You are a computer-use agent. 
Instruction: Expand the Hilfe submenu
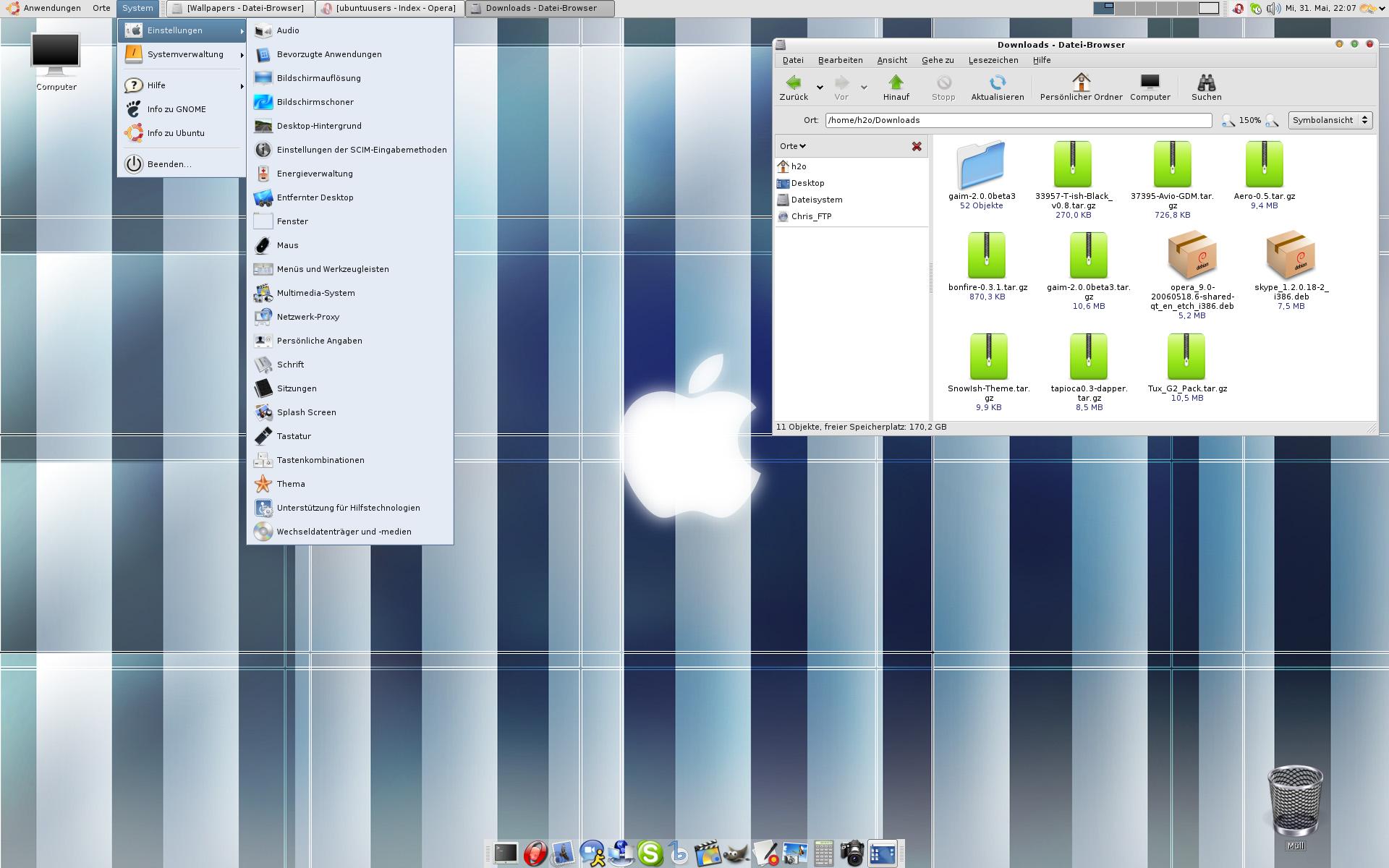(182, 85)
